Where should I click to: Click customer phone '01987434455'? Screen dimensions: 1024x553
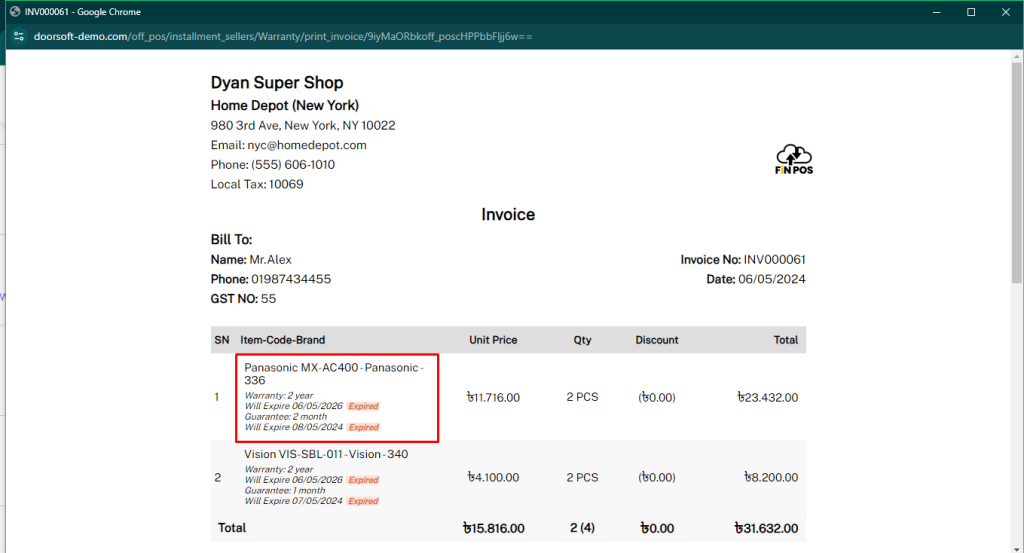tap(291, 279)
